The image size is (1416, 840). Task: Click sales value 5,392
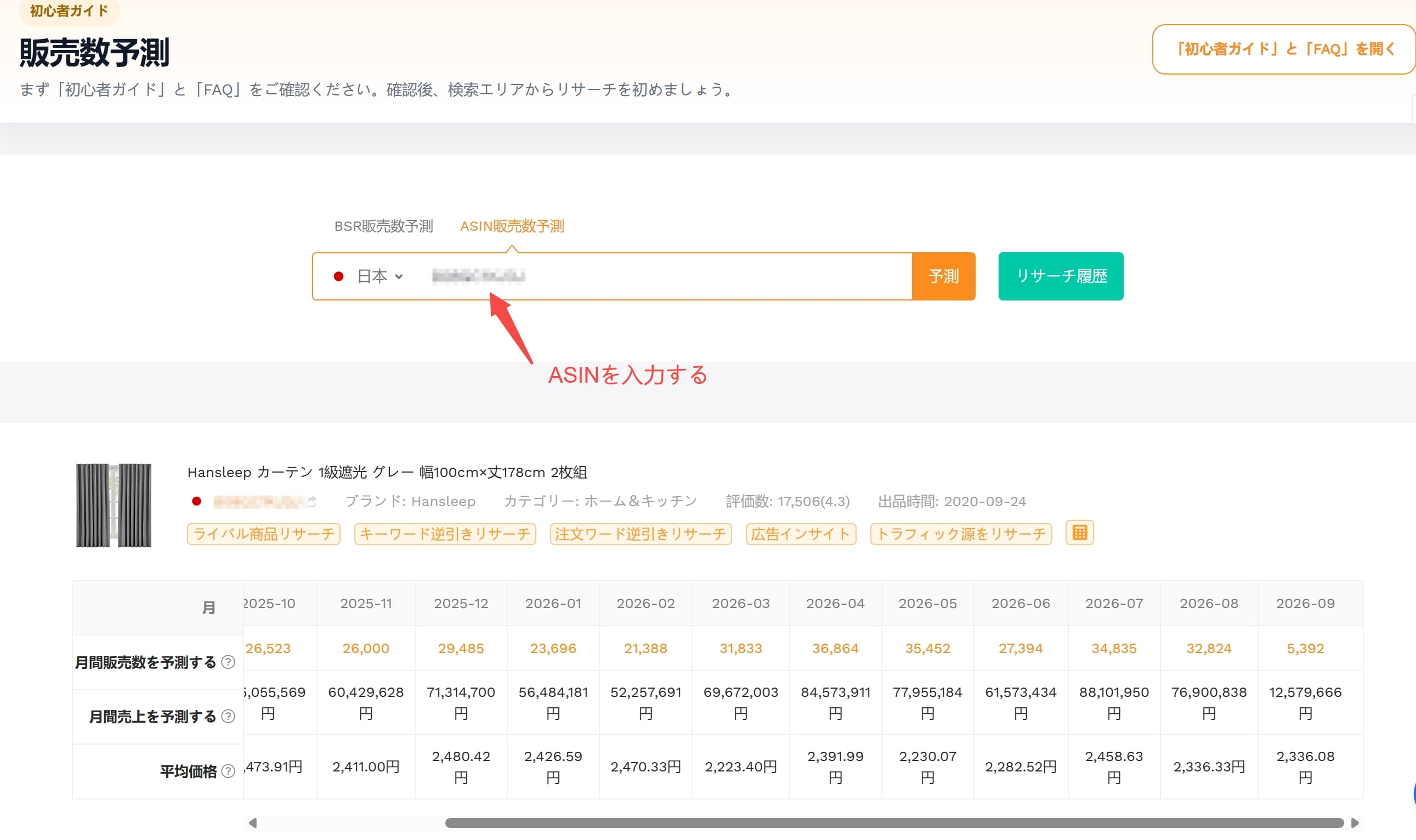1305,648
